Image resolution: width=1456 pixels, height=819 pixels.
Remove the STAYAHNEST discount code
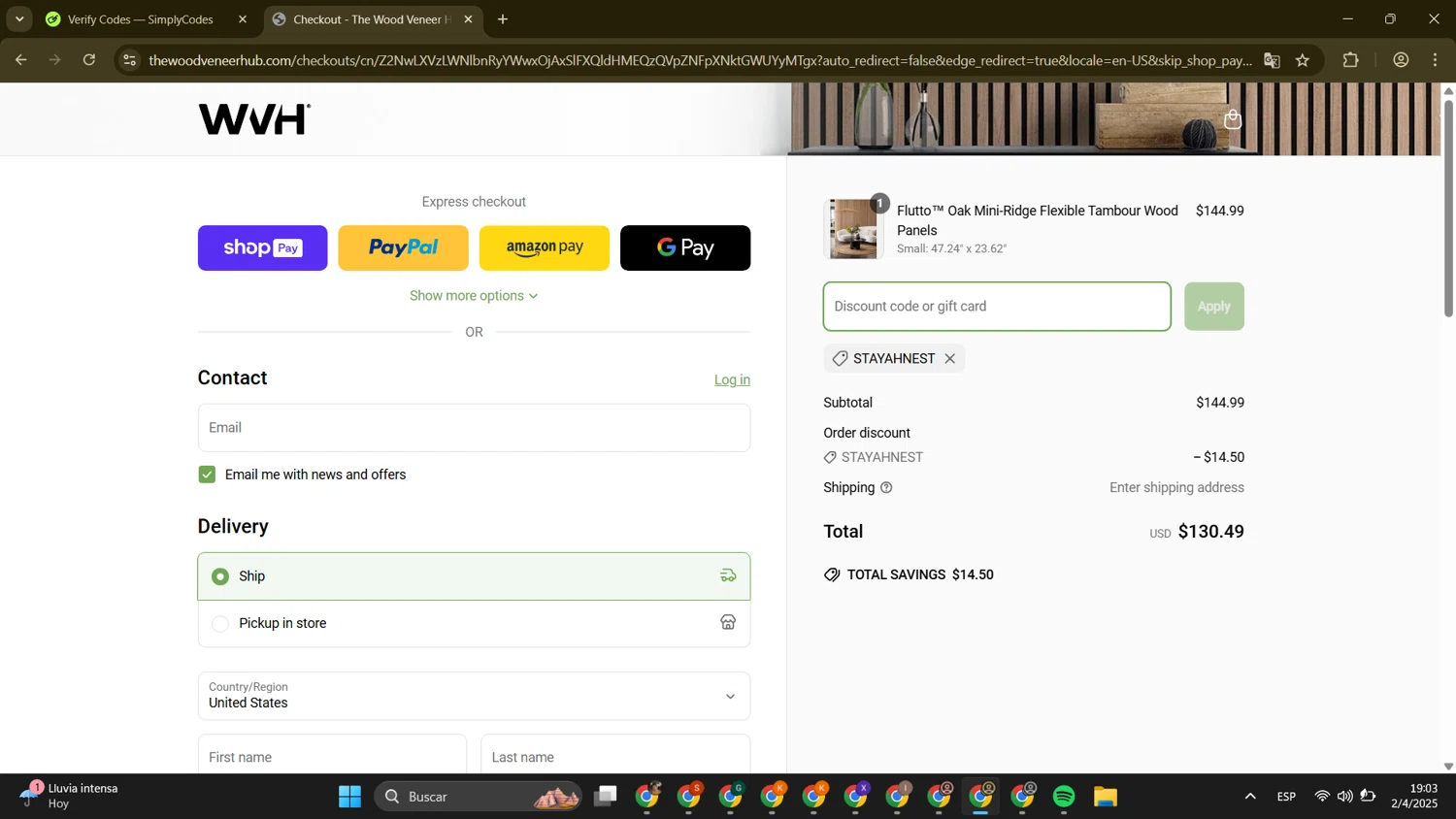pyautogui.click(x=950, y=359)
